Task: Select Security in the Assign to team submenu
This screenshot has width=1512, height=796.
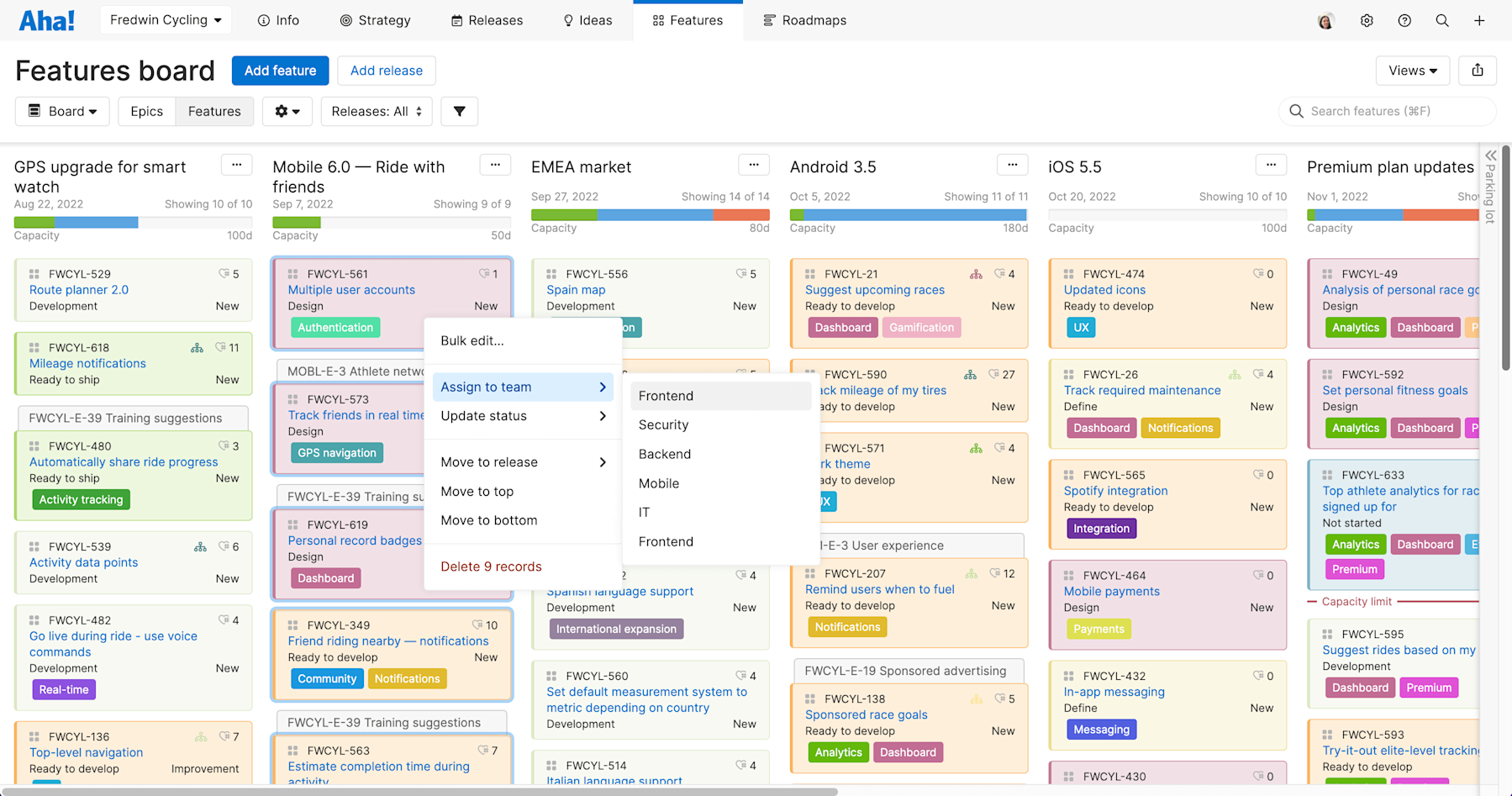Action: [x=663, y=424]
